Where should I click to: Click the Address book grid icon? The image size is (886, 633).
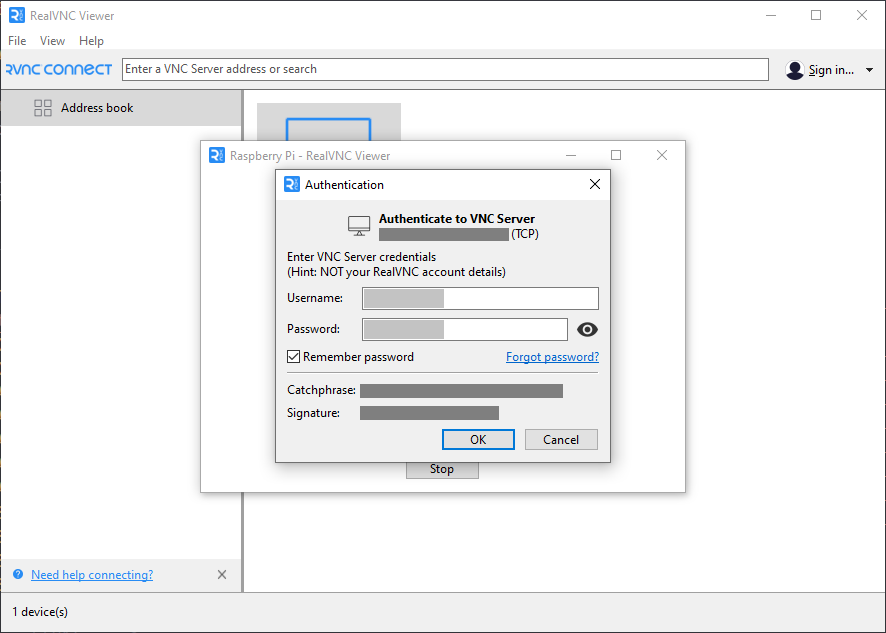(x=43, y=108)
